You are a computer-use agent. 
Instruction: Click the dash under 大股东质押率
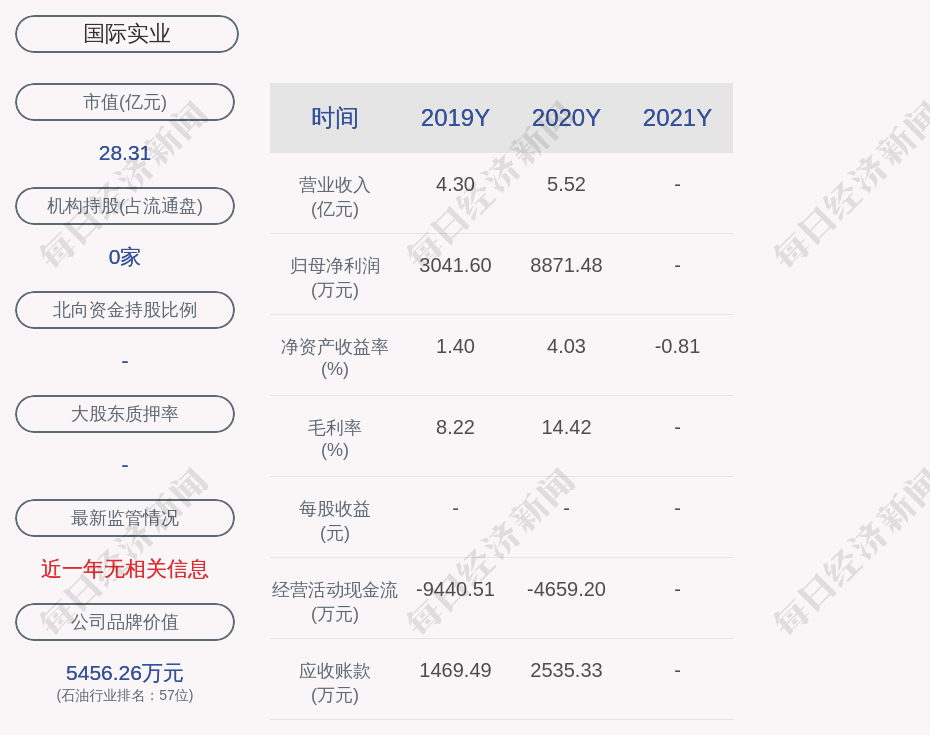click(125, 465)
